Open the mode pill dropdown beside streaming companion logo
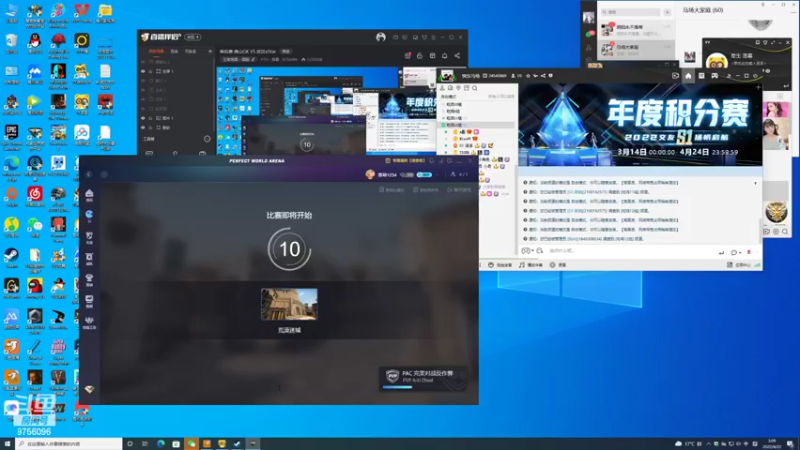Viewport: 800px width, 450px height. coord(192,37)
